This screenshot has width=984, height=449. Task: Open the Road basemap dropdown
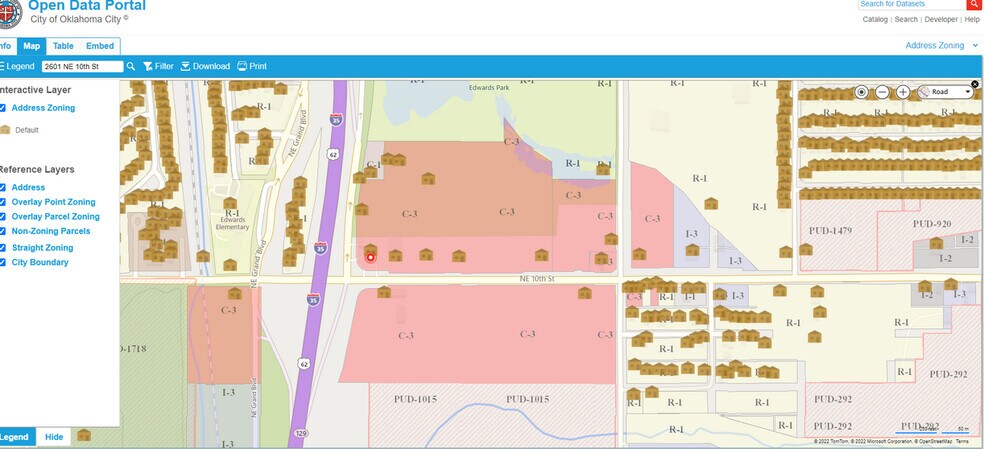coord(945,92)
